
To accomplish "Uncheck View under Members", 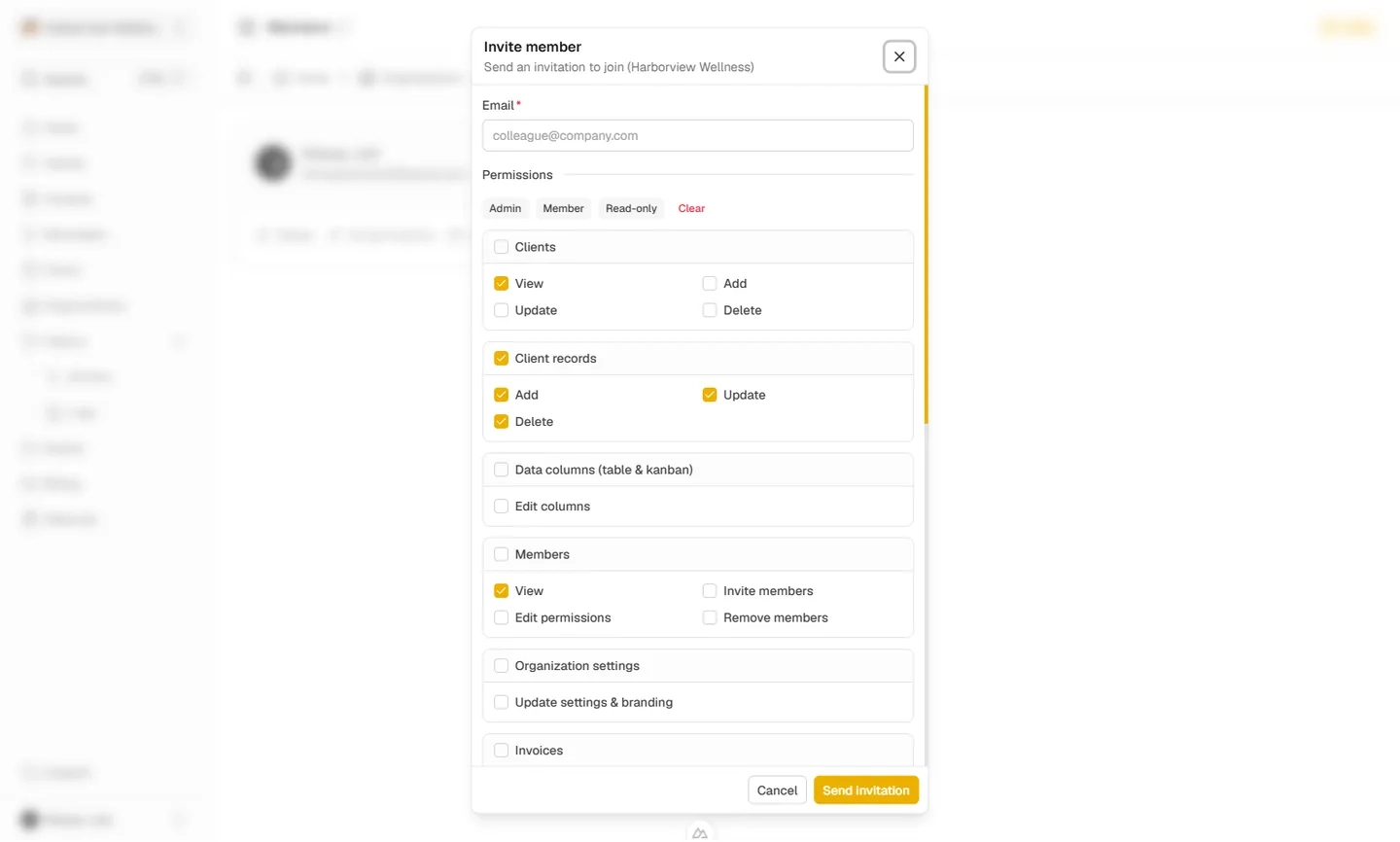I will click(x=501, y=591).
